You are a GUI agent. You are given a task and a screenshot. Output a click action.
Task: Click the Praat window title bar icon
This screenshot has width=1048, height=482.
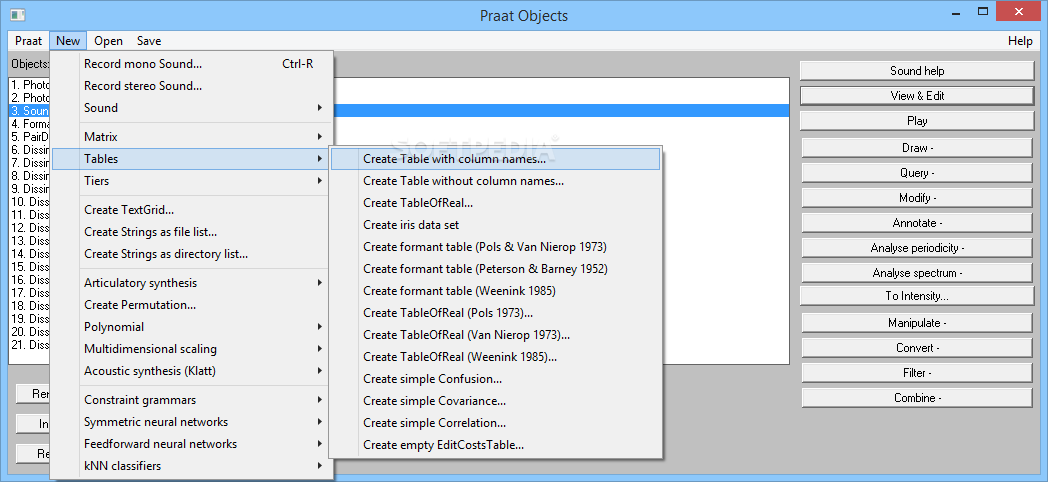[17, 14]
